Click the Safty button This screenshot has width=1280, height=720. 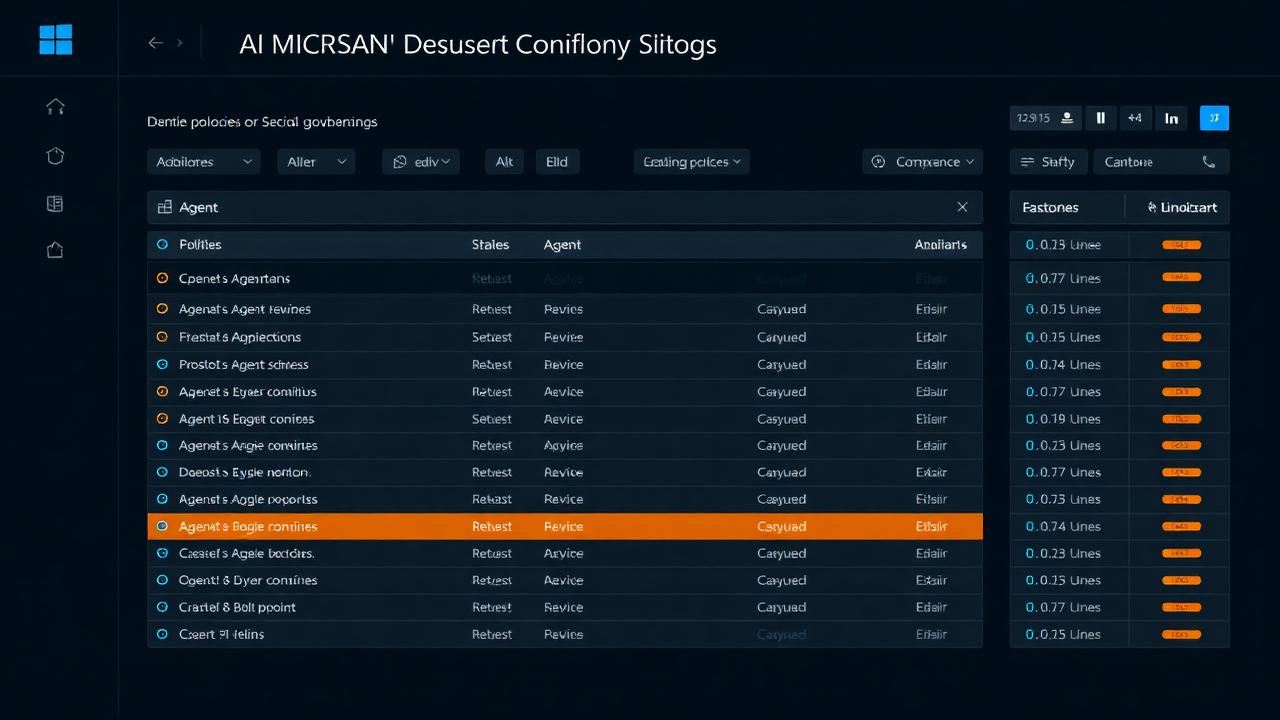[1048, 162]
